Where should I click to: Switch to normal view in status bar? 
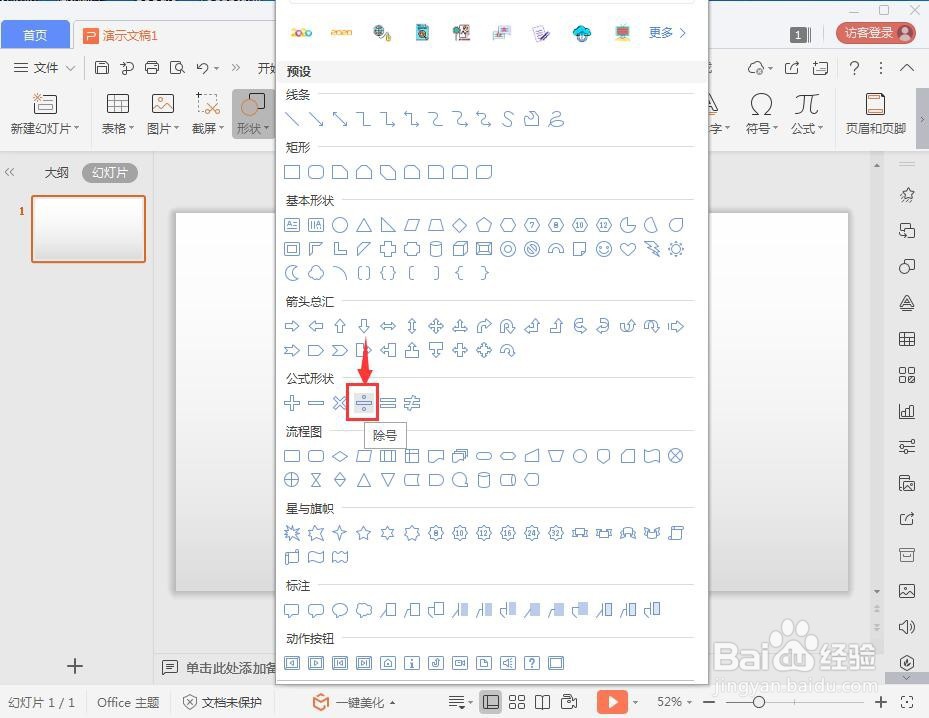[x=491, y=702]
